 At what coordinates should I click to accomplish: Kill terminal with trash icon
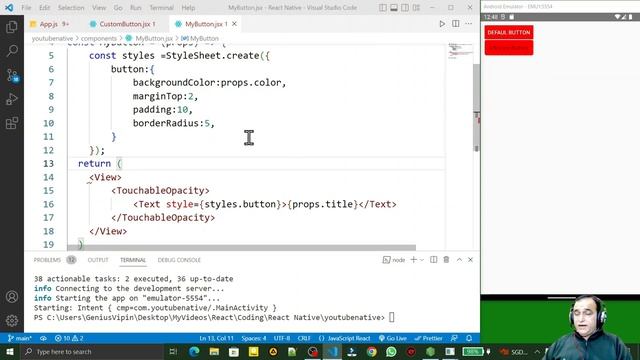coord(446,260)
